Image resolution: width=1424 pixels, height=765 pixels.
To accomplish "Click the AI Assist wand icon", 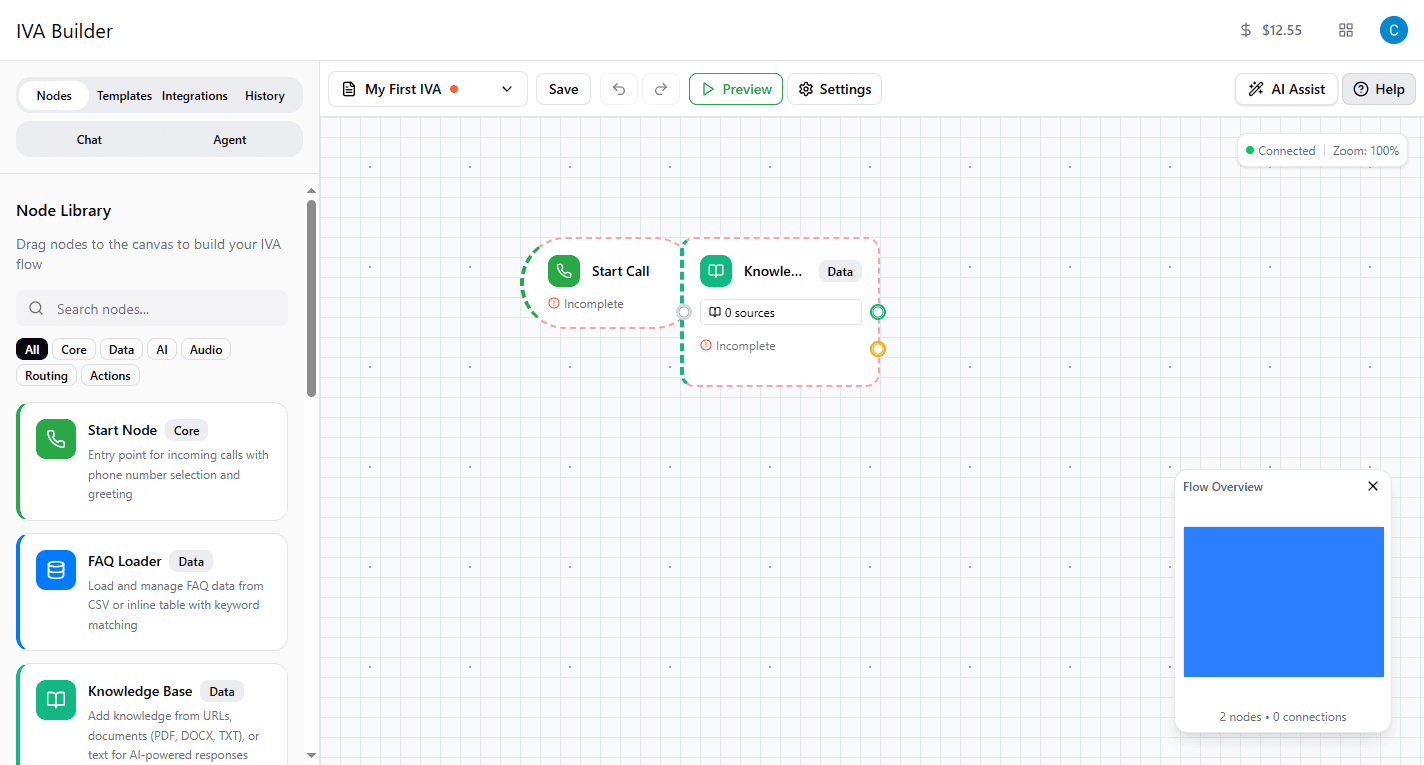I will point(1257,89).
